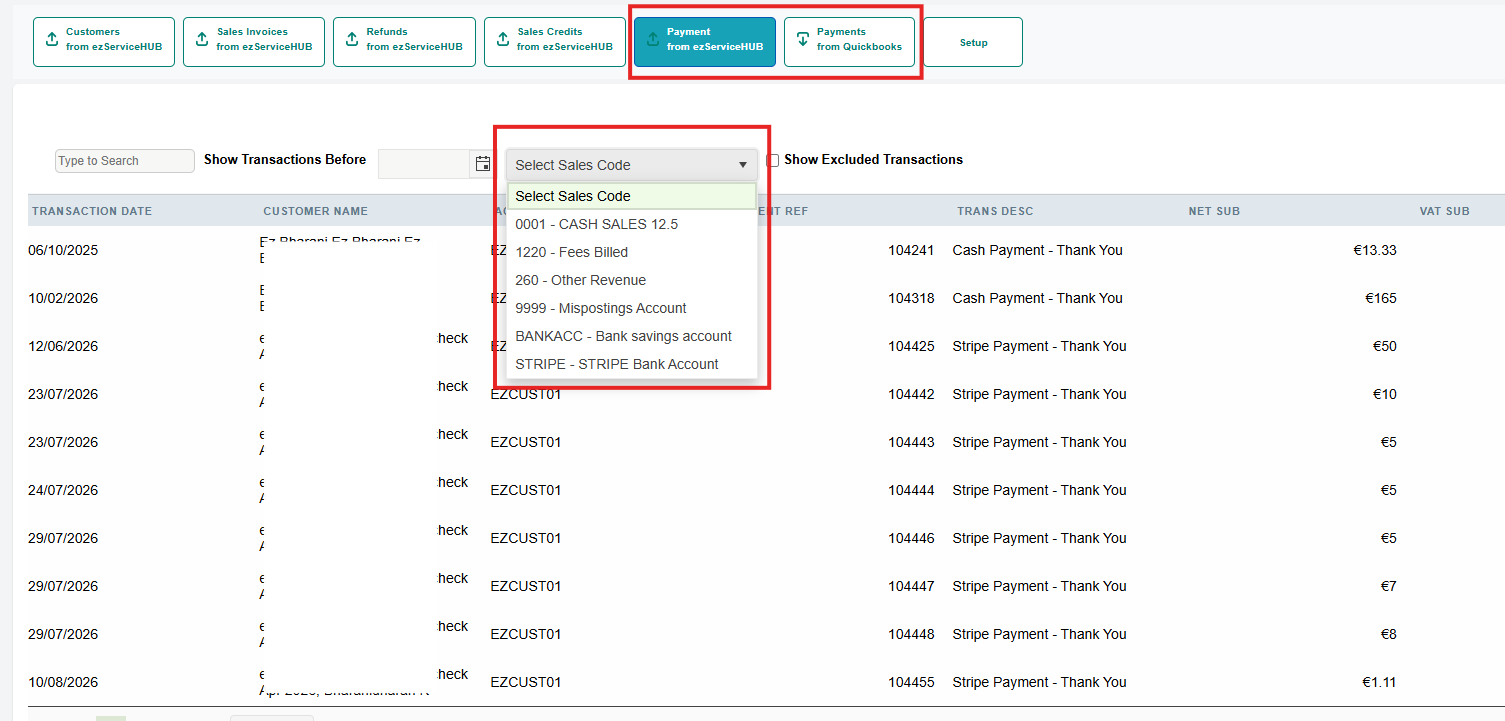Expand the Select Sales Code dropdown arrow
This screenshot has height=721, width=1505.
(x=743, y=165)
